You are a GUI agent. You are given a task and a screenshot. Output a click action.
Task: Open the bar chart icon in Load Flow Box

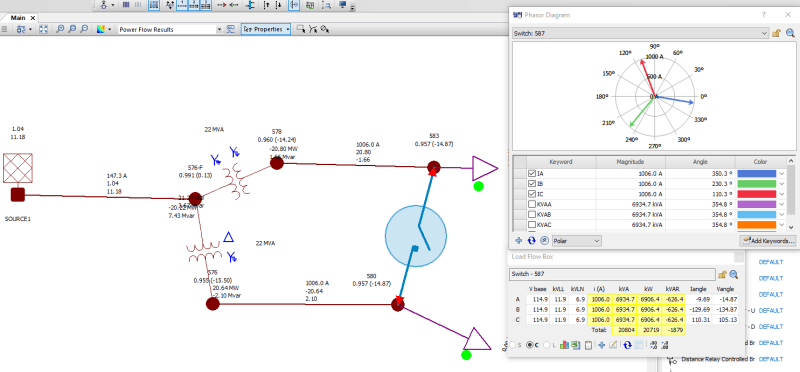(564, 345)
